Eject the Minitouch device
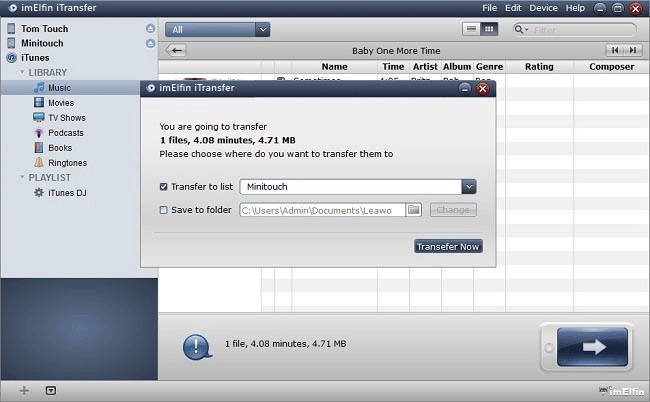This screenshot has height=402, width=650. click(x=150, y=44)
